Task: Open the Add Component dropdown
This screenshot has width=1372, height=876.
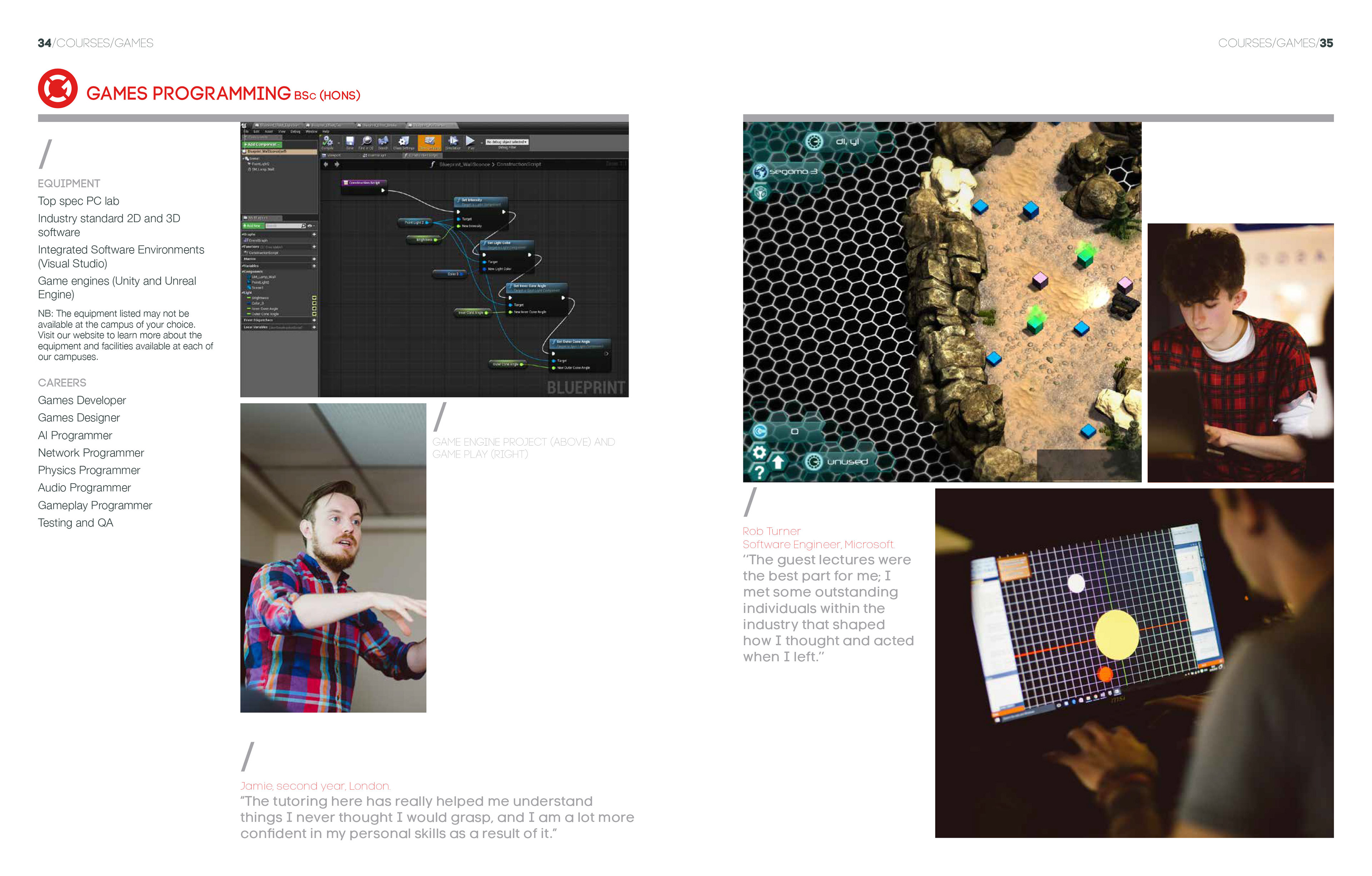Action: click(x=263, y=145)
